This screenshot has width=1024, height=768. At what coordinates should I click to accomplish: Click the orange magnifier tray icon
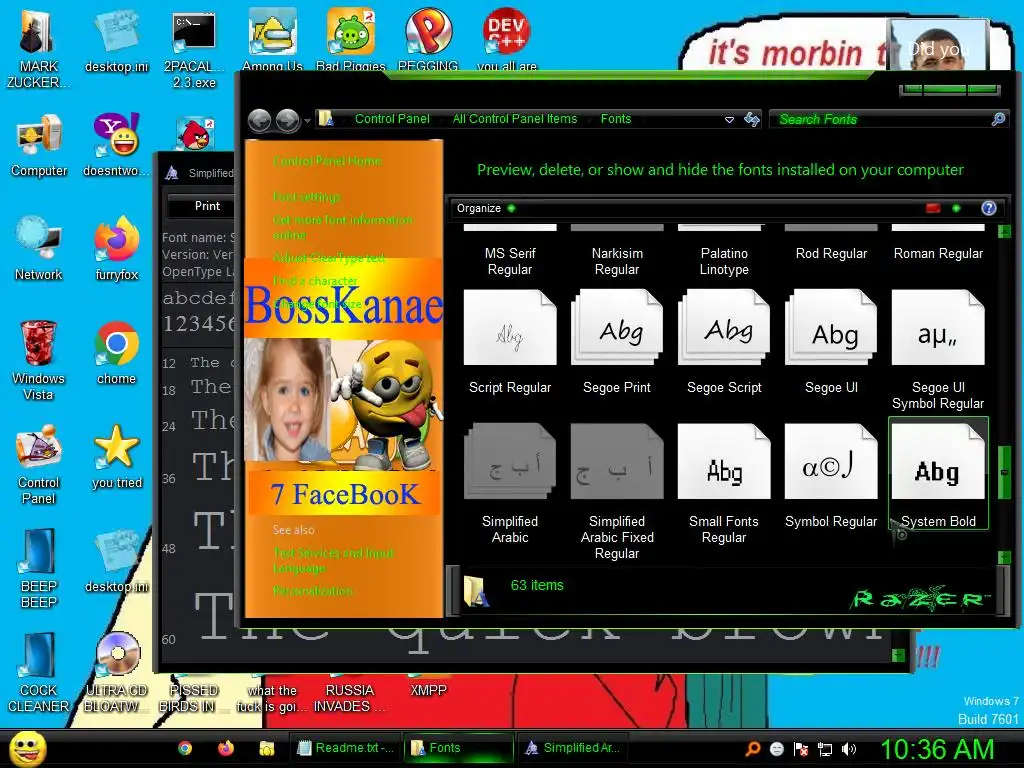coord(753,748)
